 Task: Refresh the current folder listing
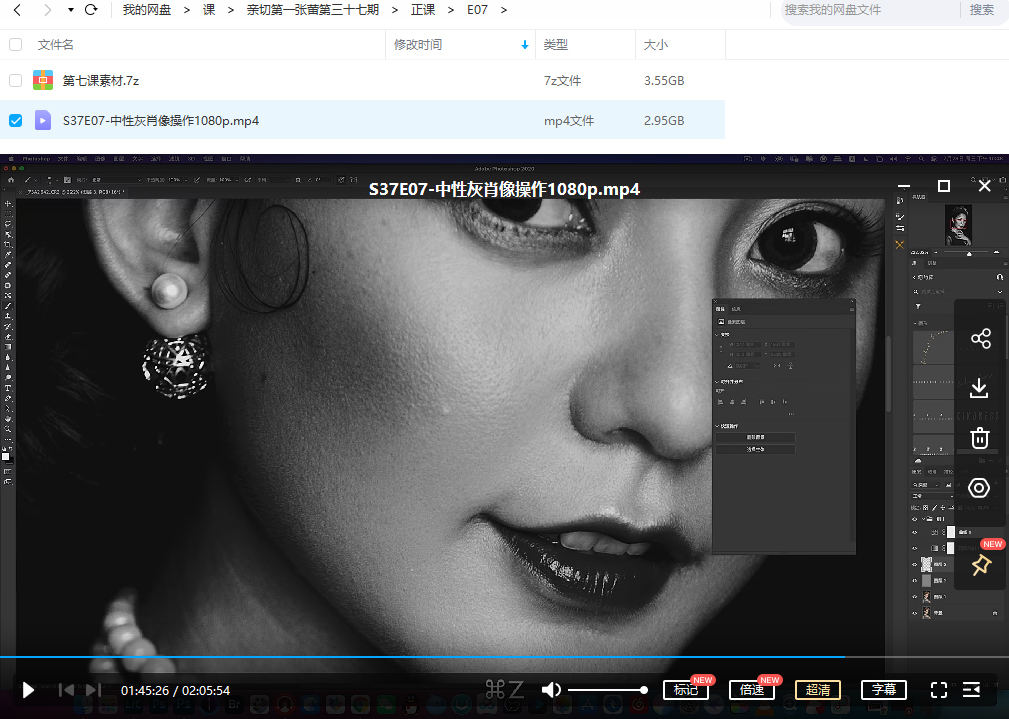click(x=91, y=10)
